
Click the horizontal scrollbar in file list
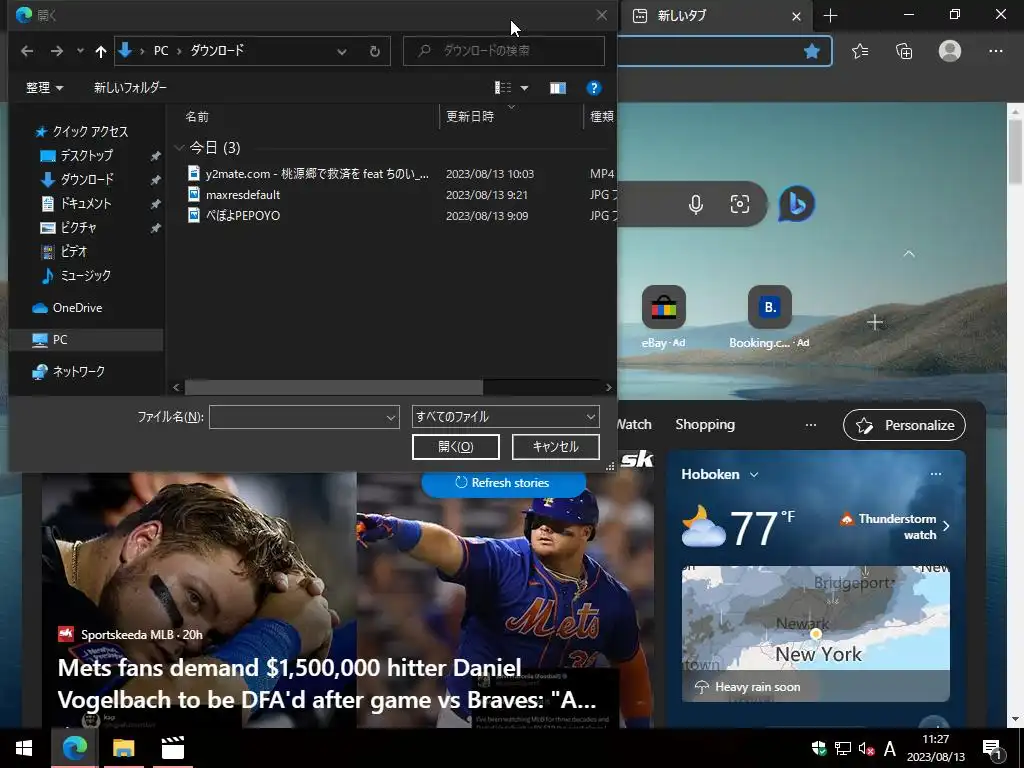pos(334,387)
